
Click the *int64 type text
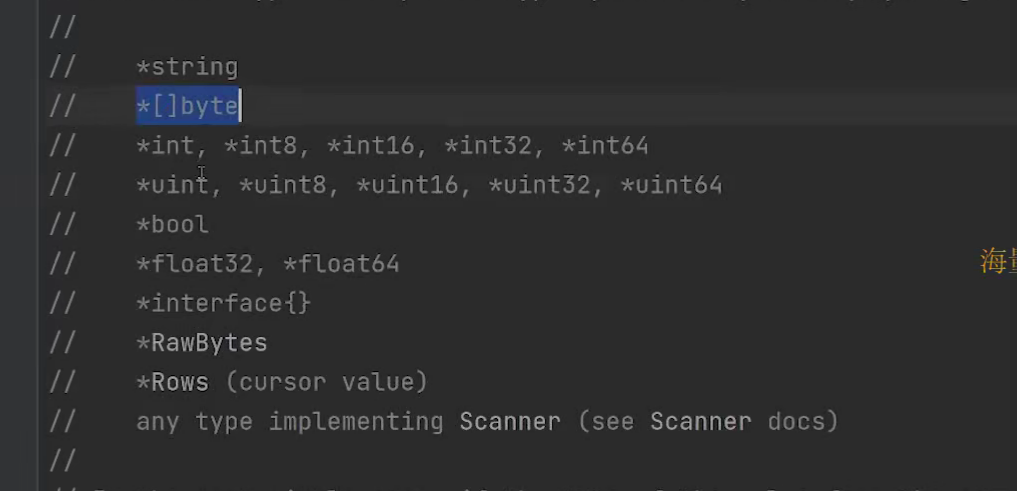605,145
